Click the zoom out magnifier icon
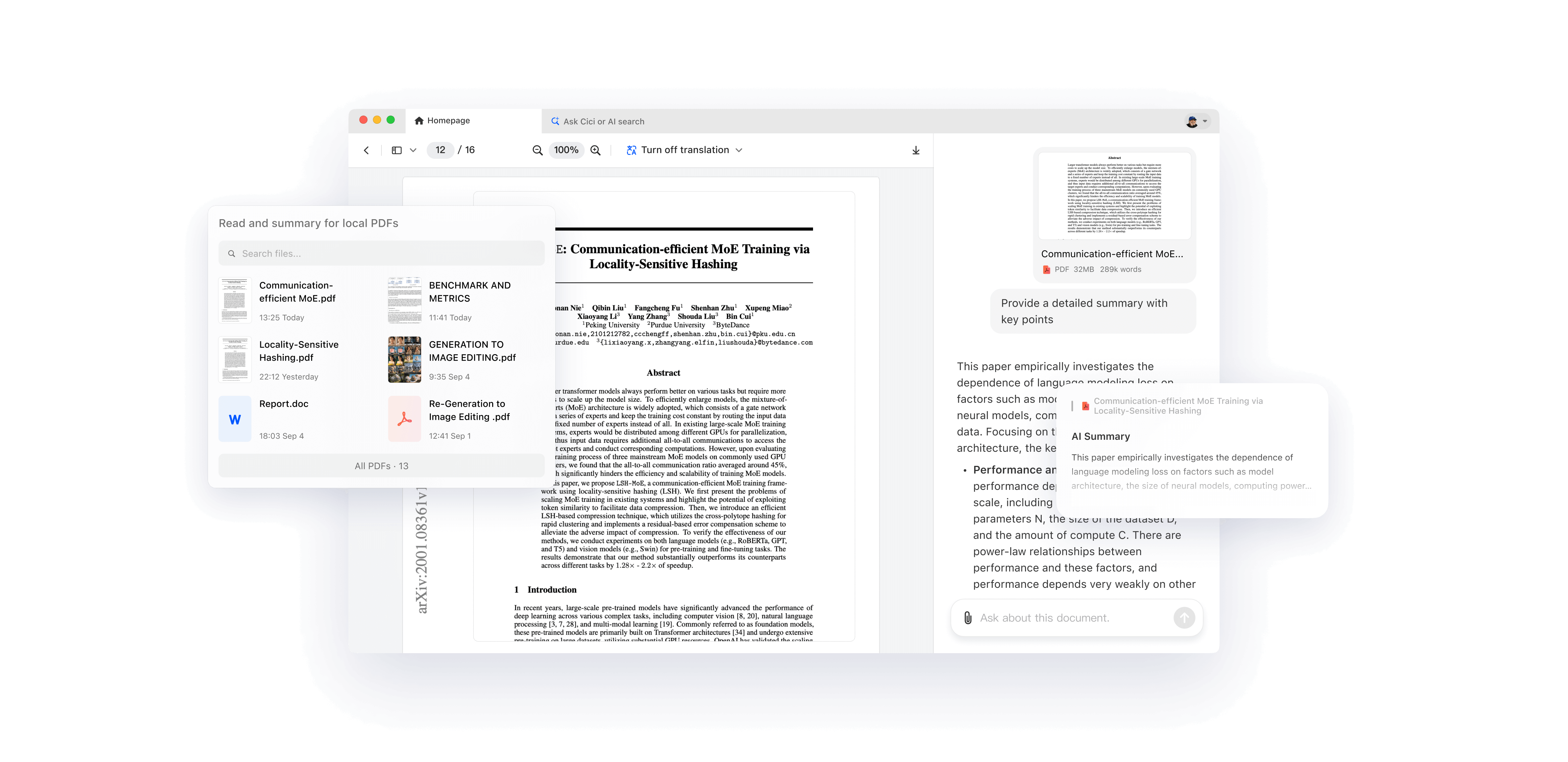The image size is (1568, 762). tap(538, 150)
